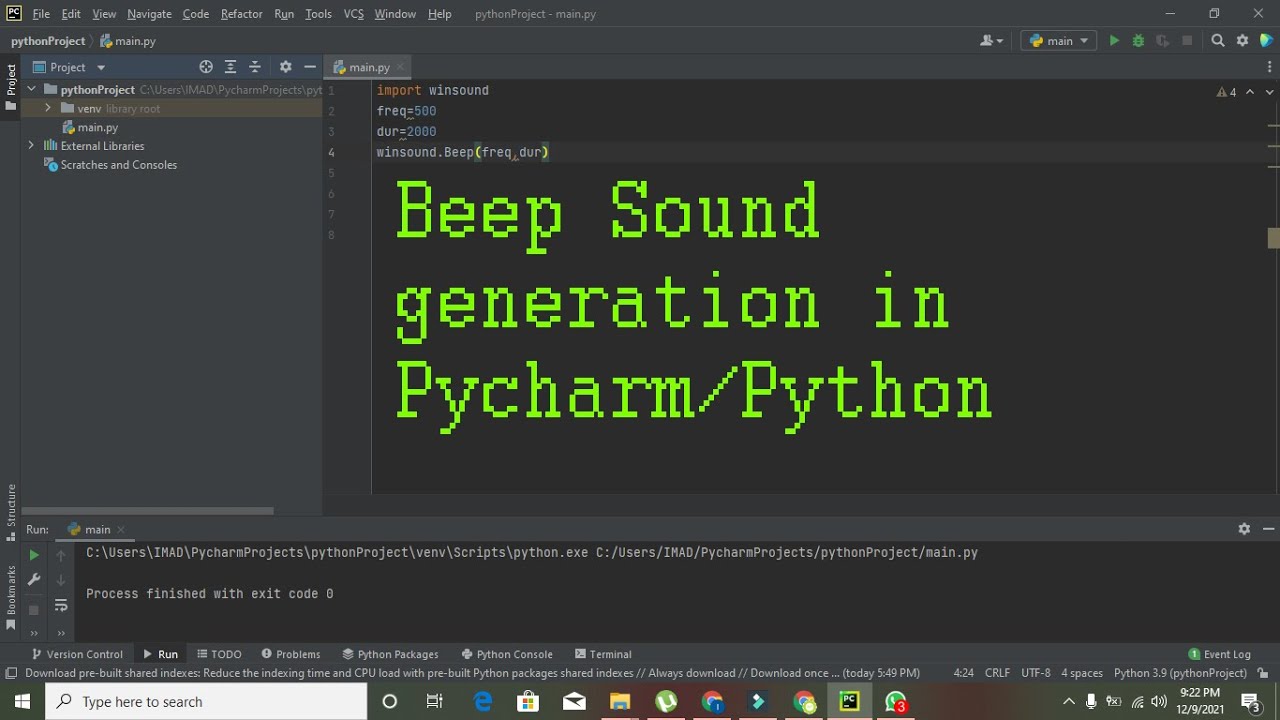Image resolution: width=1280 pixels, height=720 pixels.
Task: Close the main.py editor tab
Action: (401, 67)
